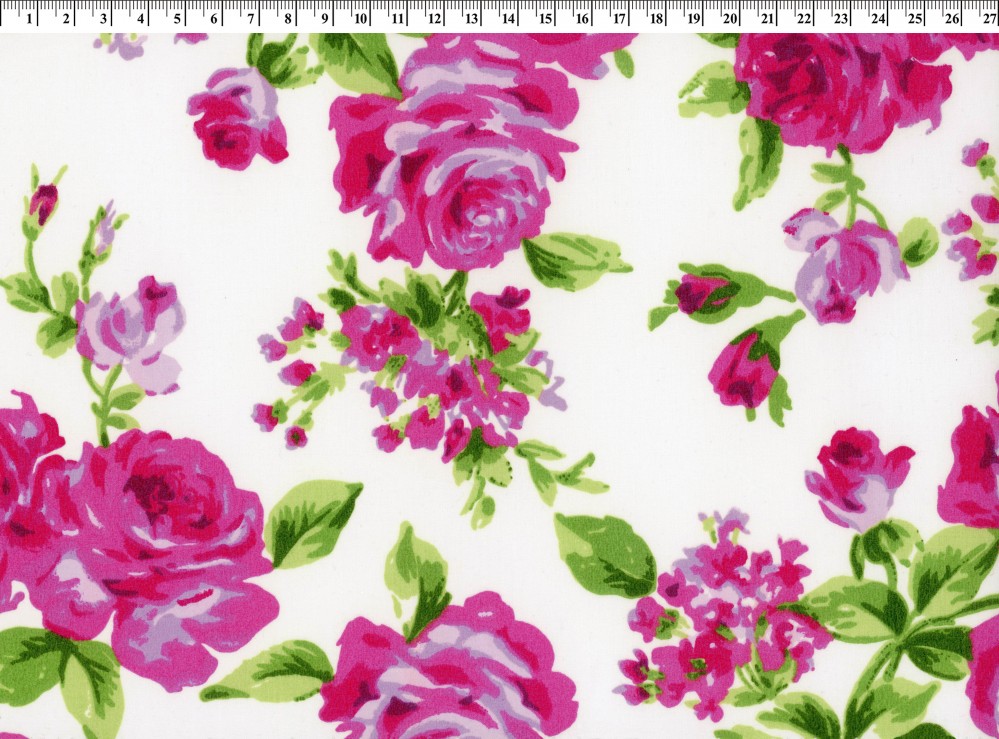
Task: Click the ruler number 16
Action: pyautogui.click(x=582, y=18)
